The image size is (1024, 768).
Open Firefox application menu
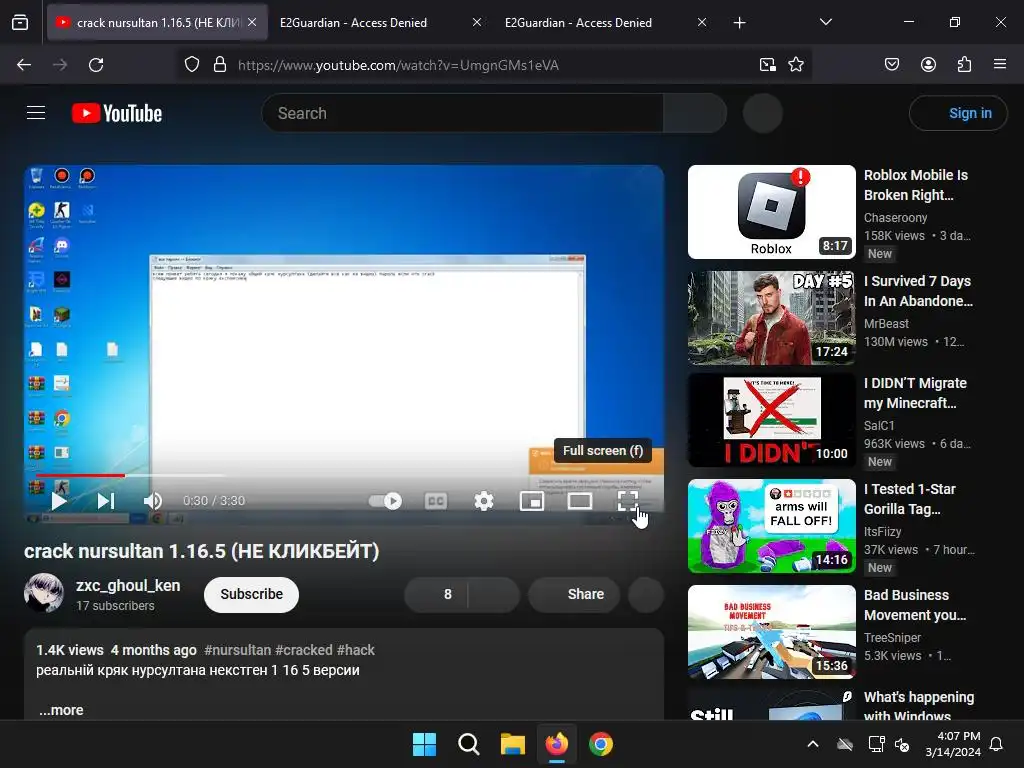pos(1000,65)
